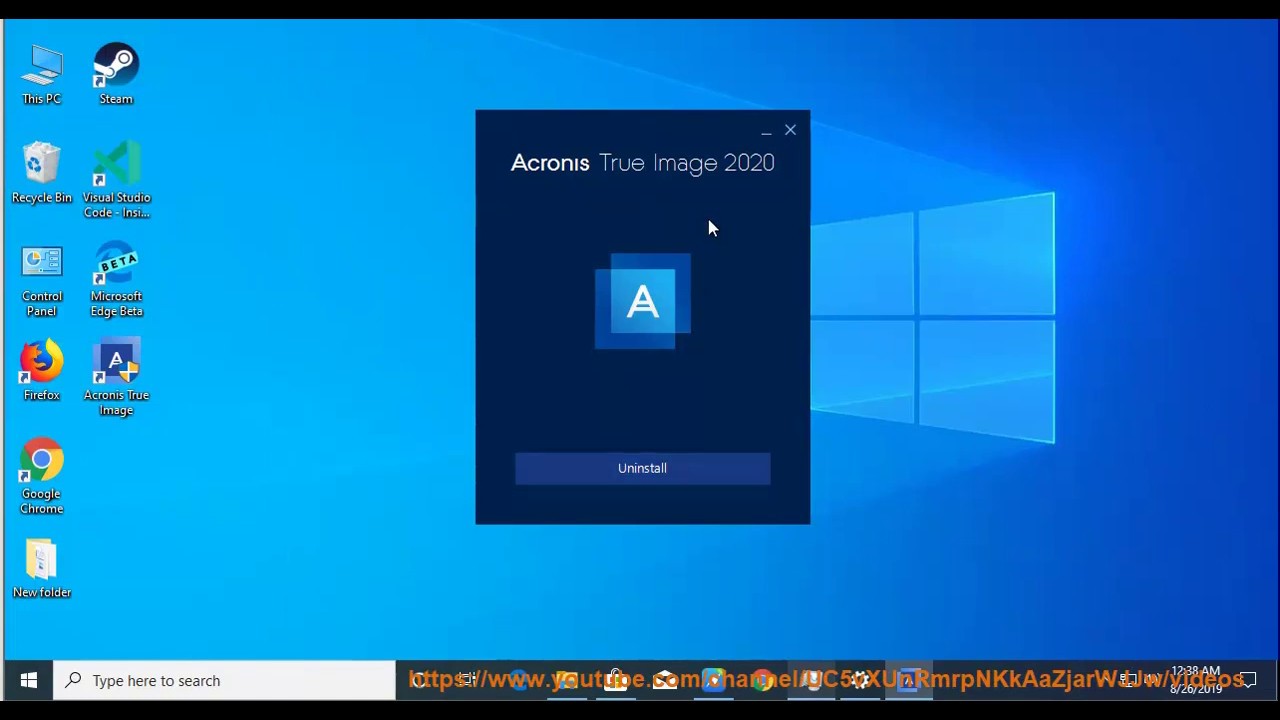Click the Microsoft Store taskbar icon
Screen dimensions: 1280x720
point(615,680)
